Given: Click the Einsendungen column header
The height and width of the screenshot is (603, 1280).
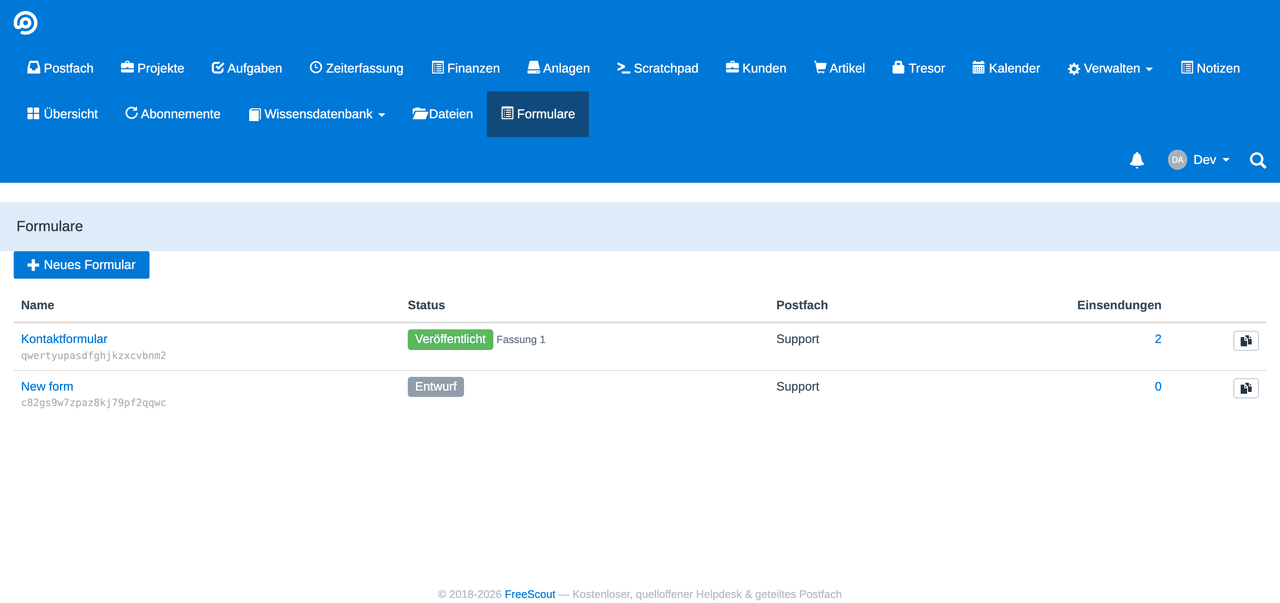Looking at the screenshot, I should (1119, 305).
